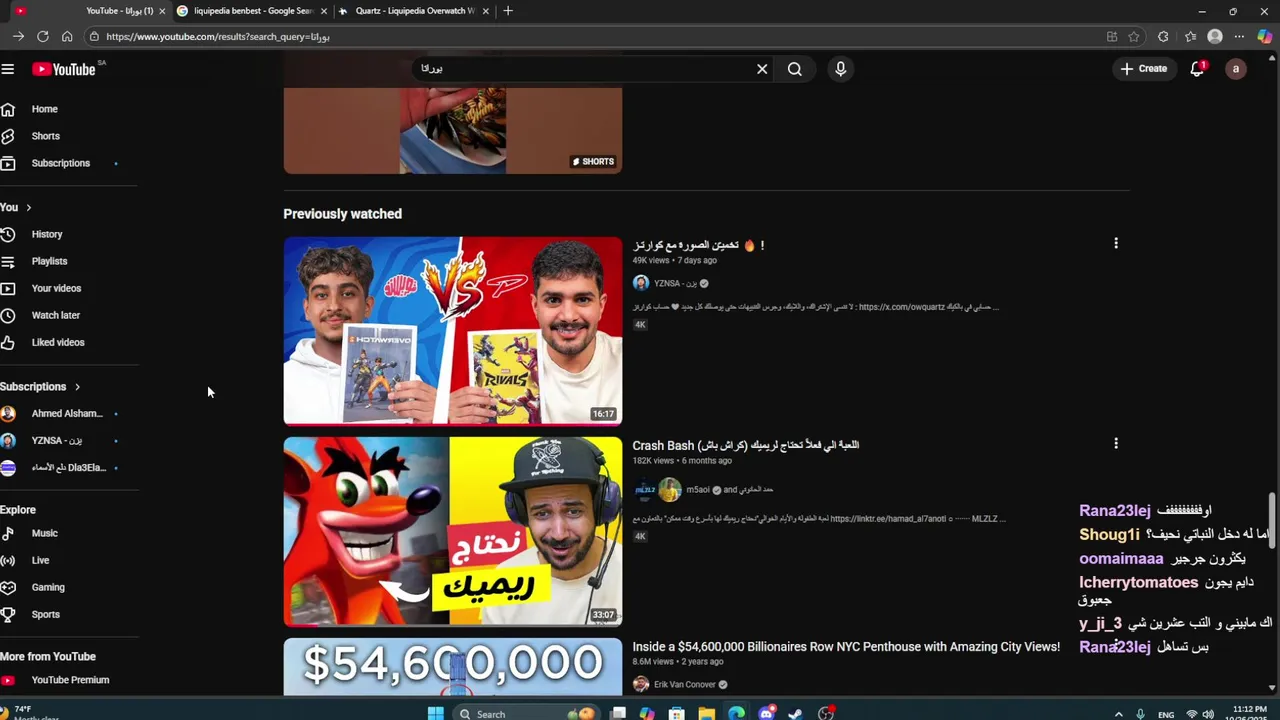This screenshot has height=720, width=1280.
Task: Click the magnifier search button
Action: (794, 69)
